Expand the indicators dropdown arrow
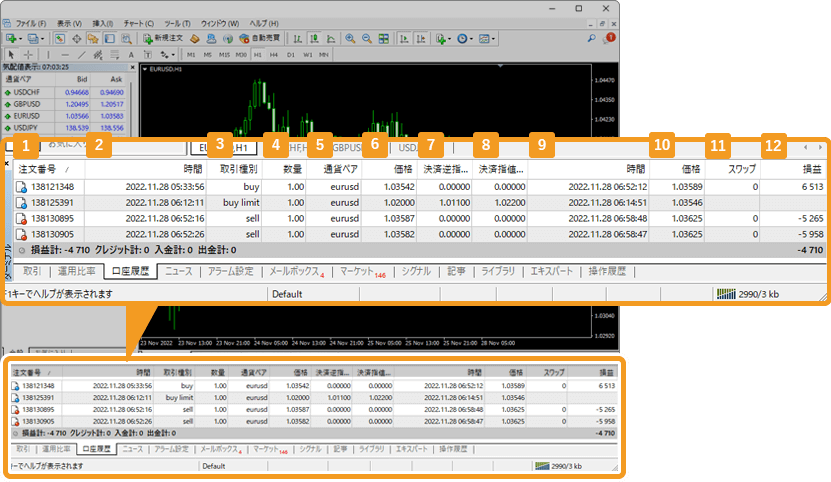Viewport: 831px width, 482px height. (449, 39)
